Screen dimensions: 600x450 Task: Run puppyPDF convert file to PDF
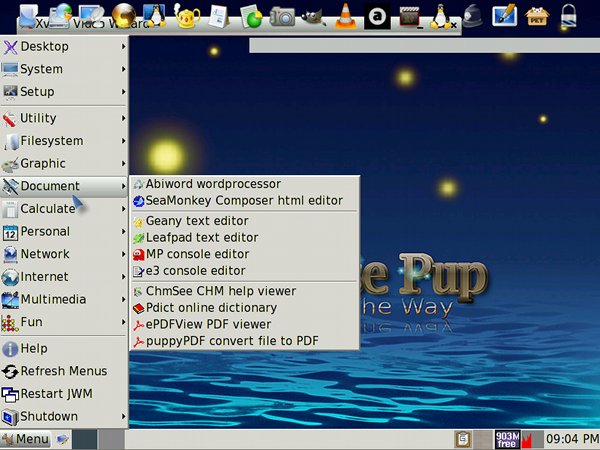[x=245, y=341]
